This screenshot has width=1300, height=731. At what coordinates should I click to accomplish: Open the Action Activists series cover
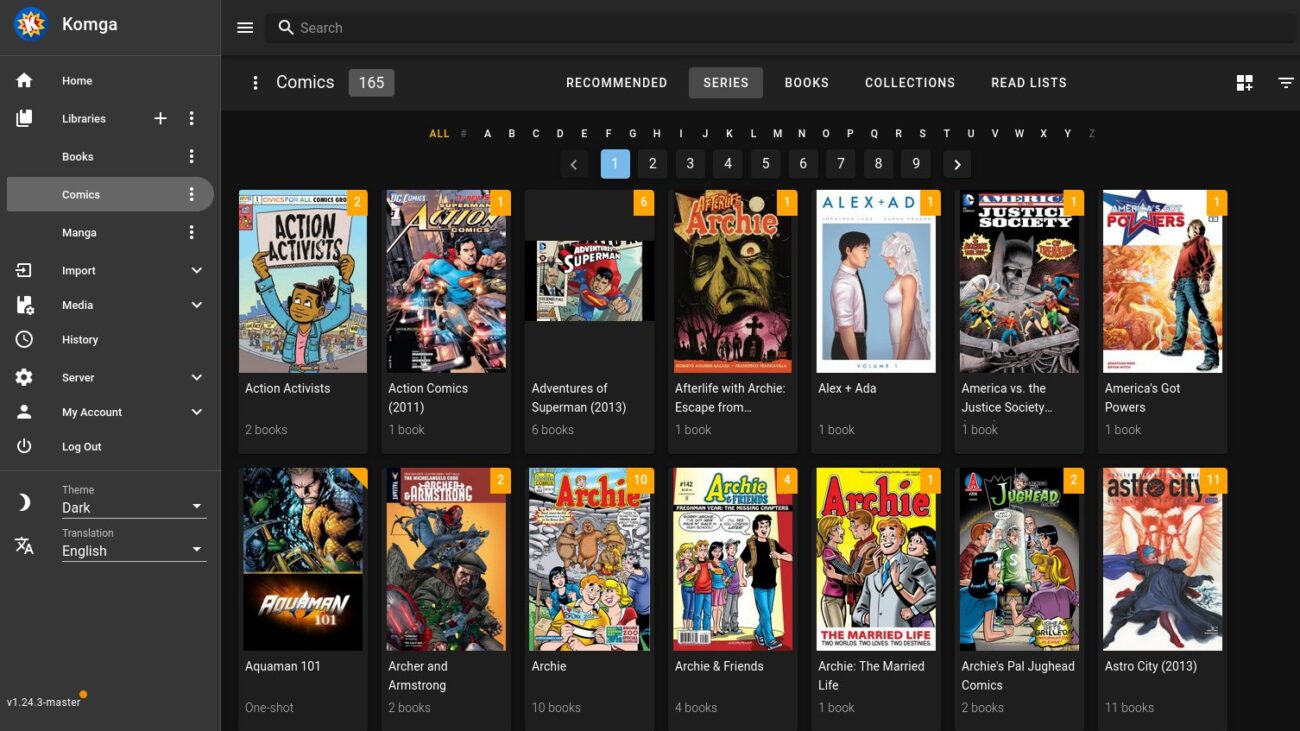[303, 282]
